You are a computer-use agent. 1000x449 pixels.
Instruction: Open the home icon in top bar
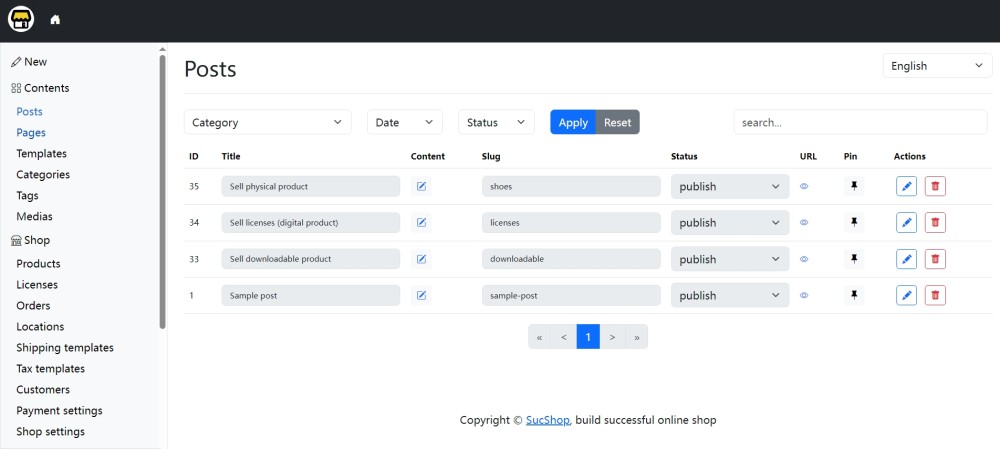click(55, 20)
